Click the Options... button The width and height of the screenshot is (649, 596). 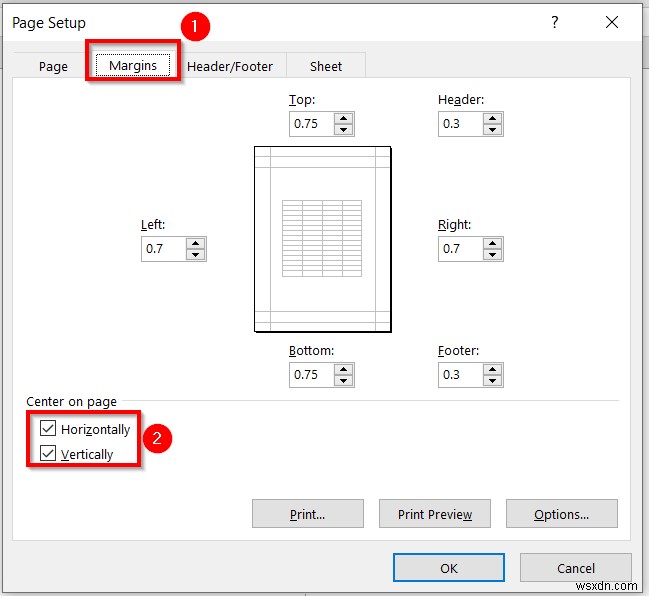(x=562, y=514)
